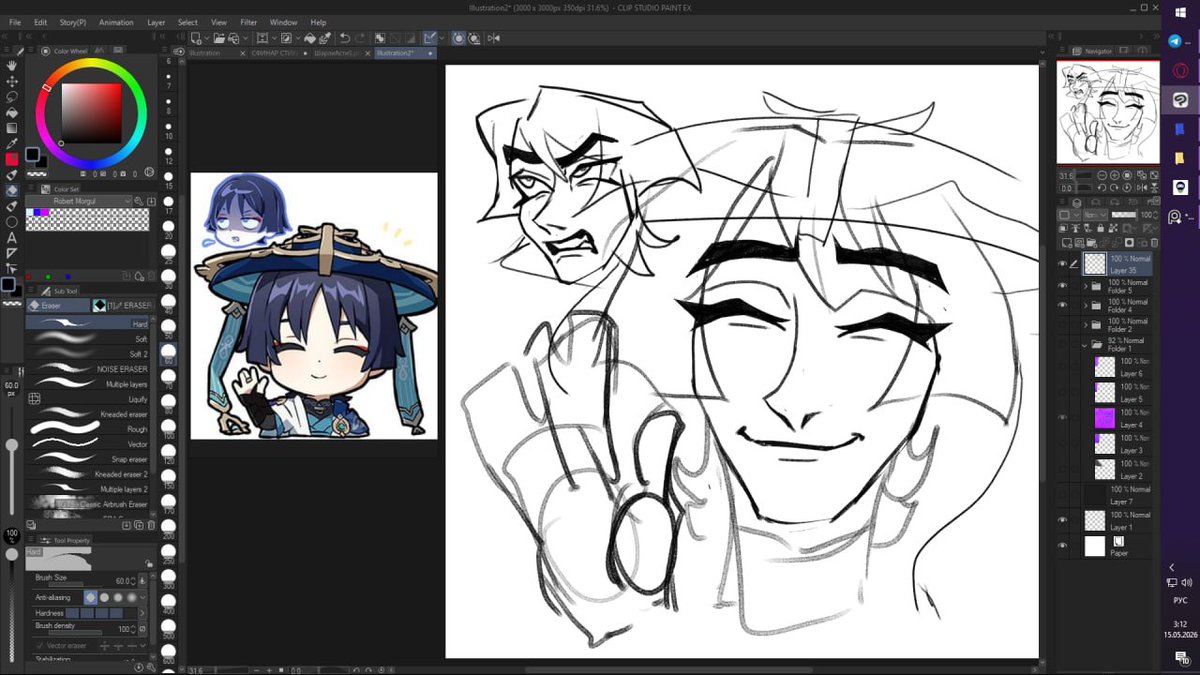Open the File menu

(15, 22)
